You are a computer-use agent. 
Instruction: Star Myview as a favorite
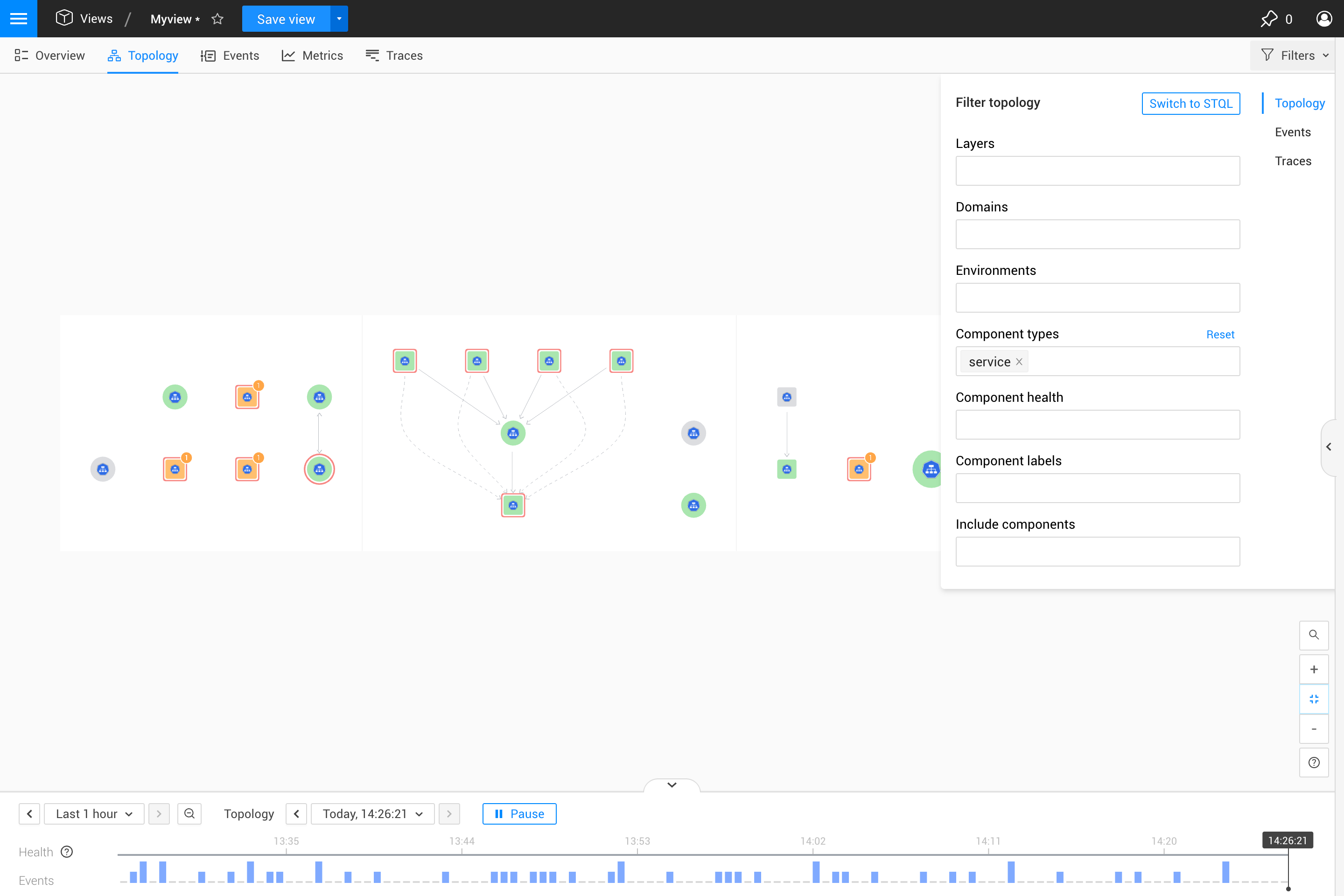(x=217, y=19)
